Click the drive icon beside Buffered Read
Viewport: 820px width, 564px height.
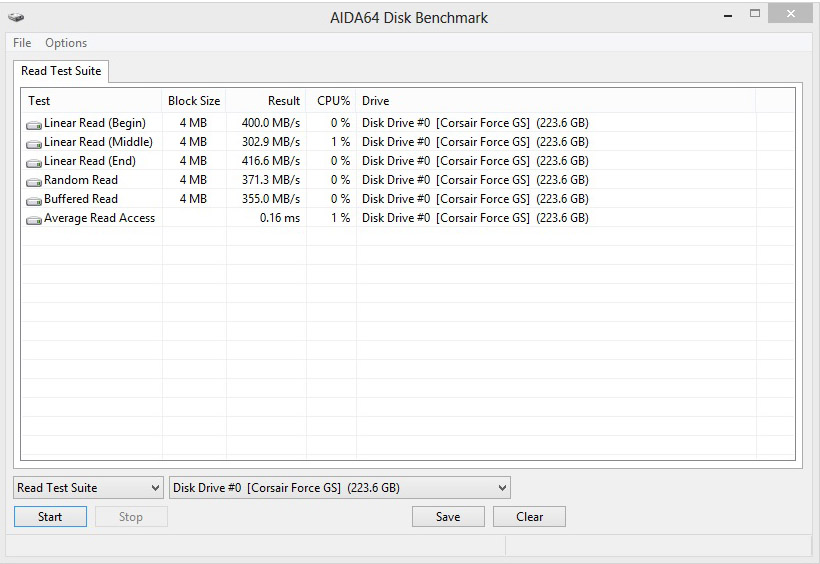[34, 201]
